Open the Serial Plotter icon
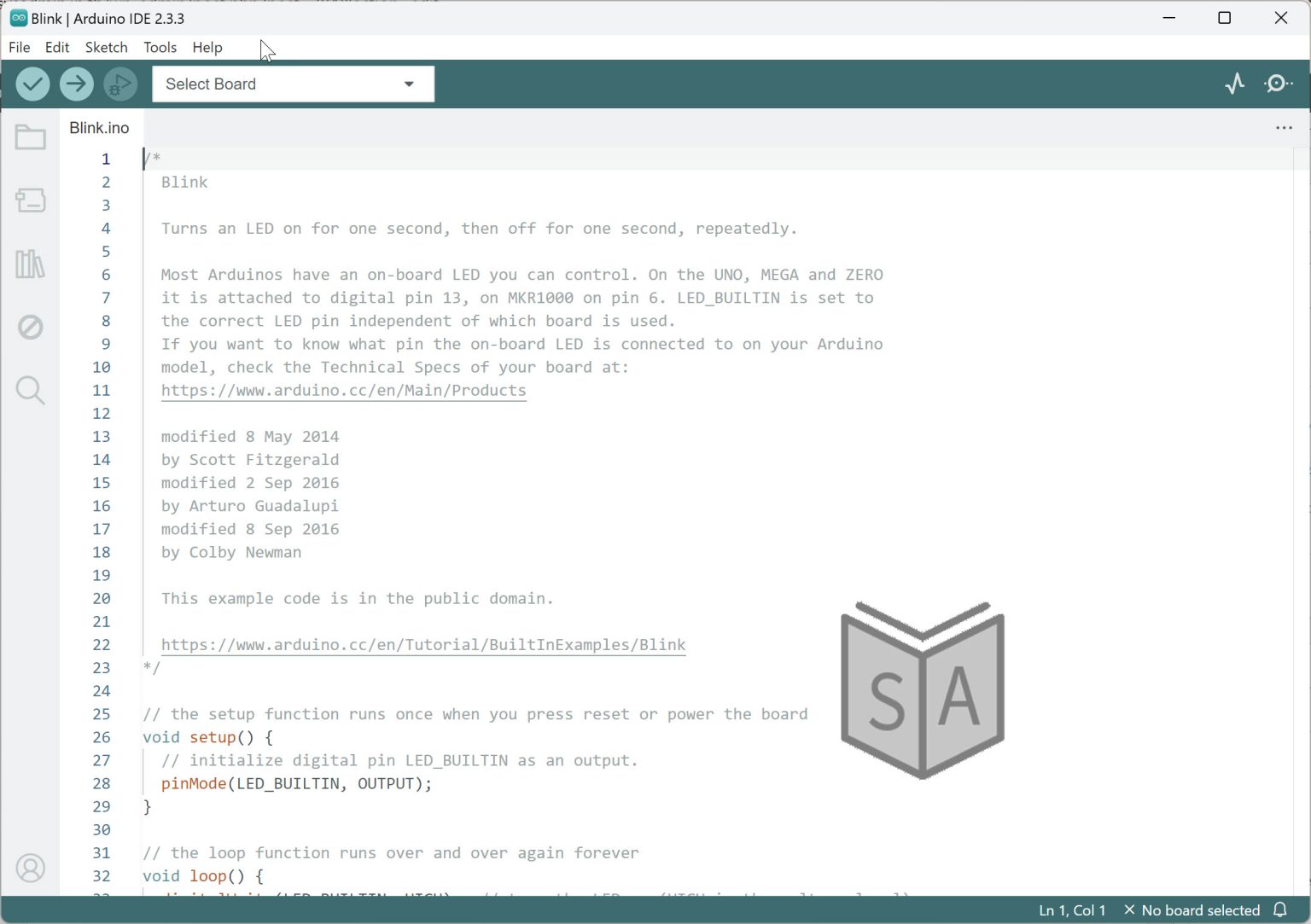Image resolution: width=1311 pixels, height=924 pixels. point(1234,84)
